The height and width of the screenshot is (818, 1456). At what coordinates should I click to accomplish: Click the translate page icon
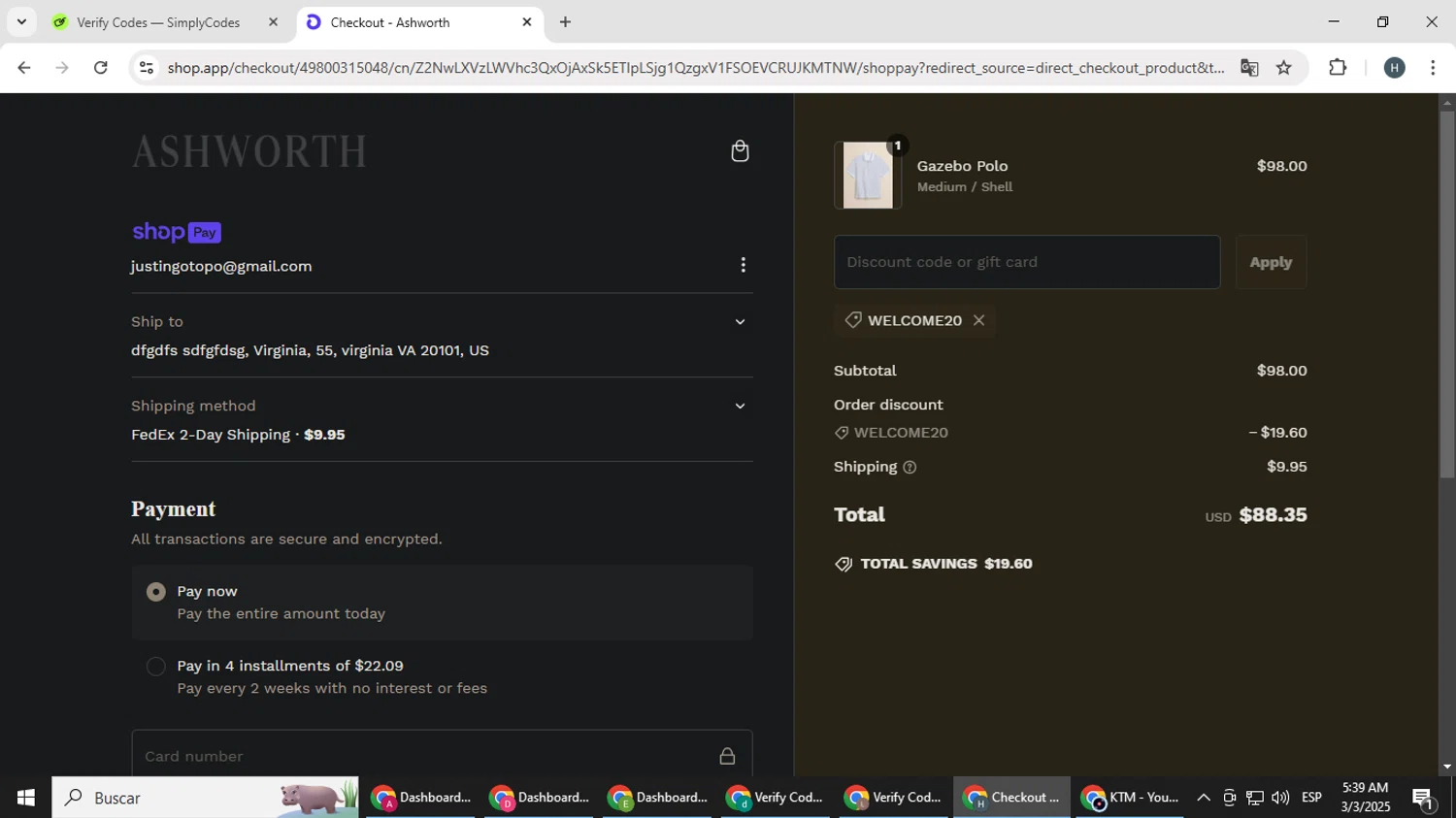[x=1249, y=68]
